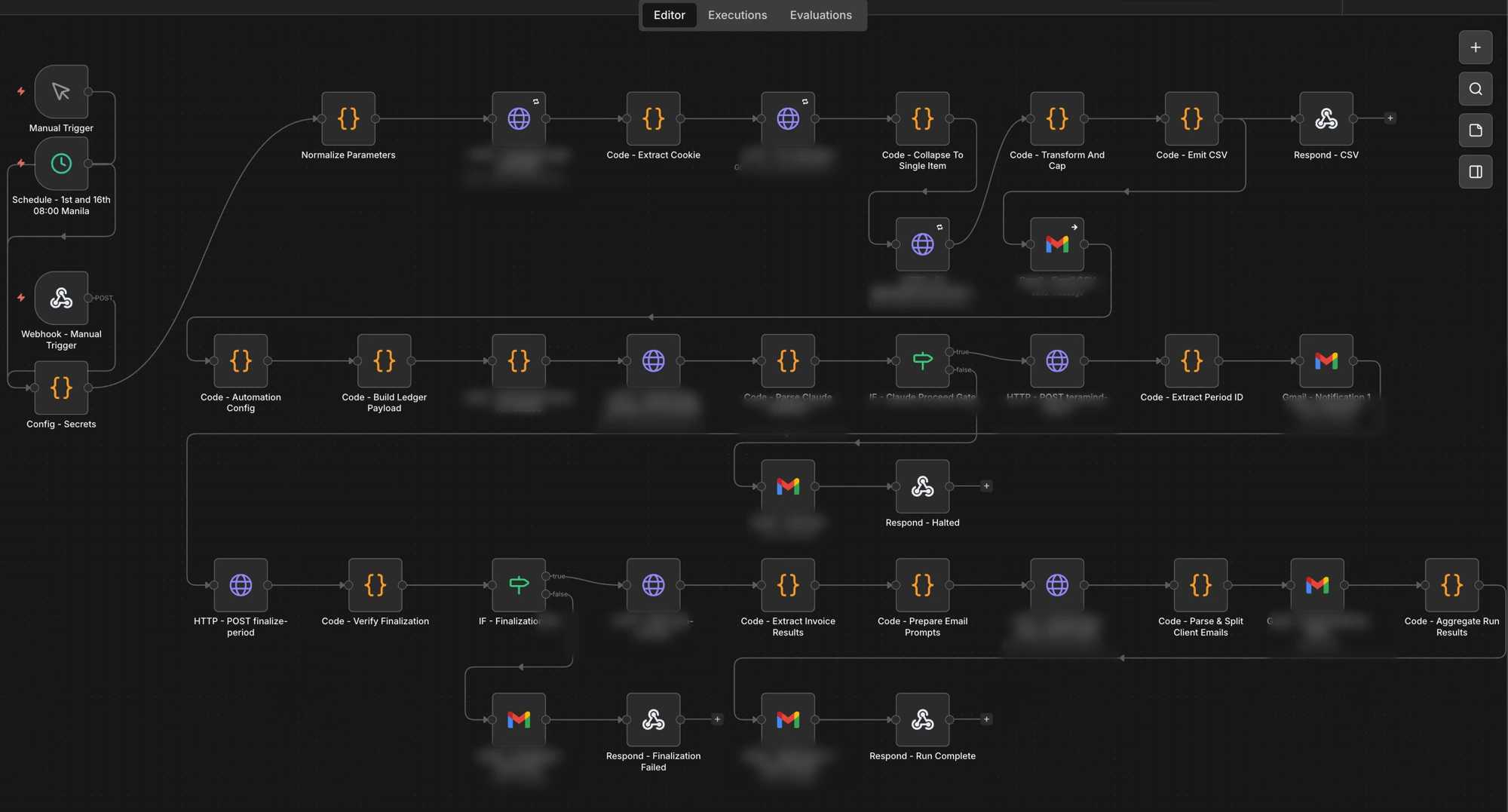Select the Gmail node left of Finalization Failed
This screenshot has height=812, width=1508.
519,720
